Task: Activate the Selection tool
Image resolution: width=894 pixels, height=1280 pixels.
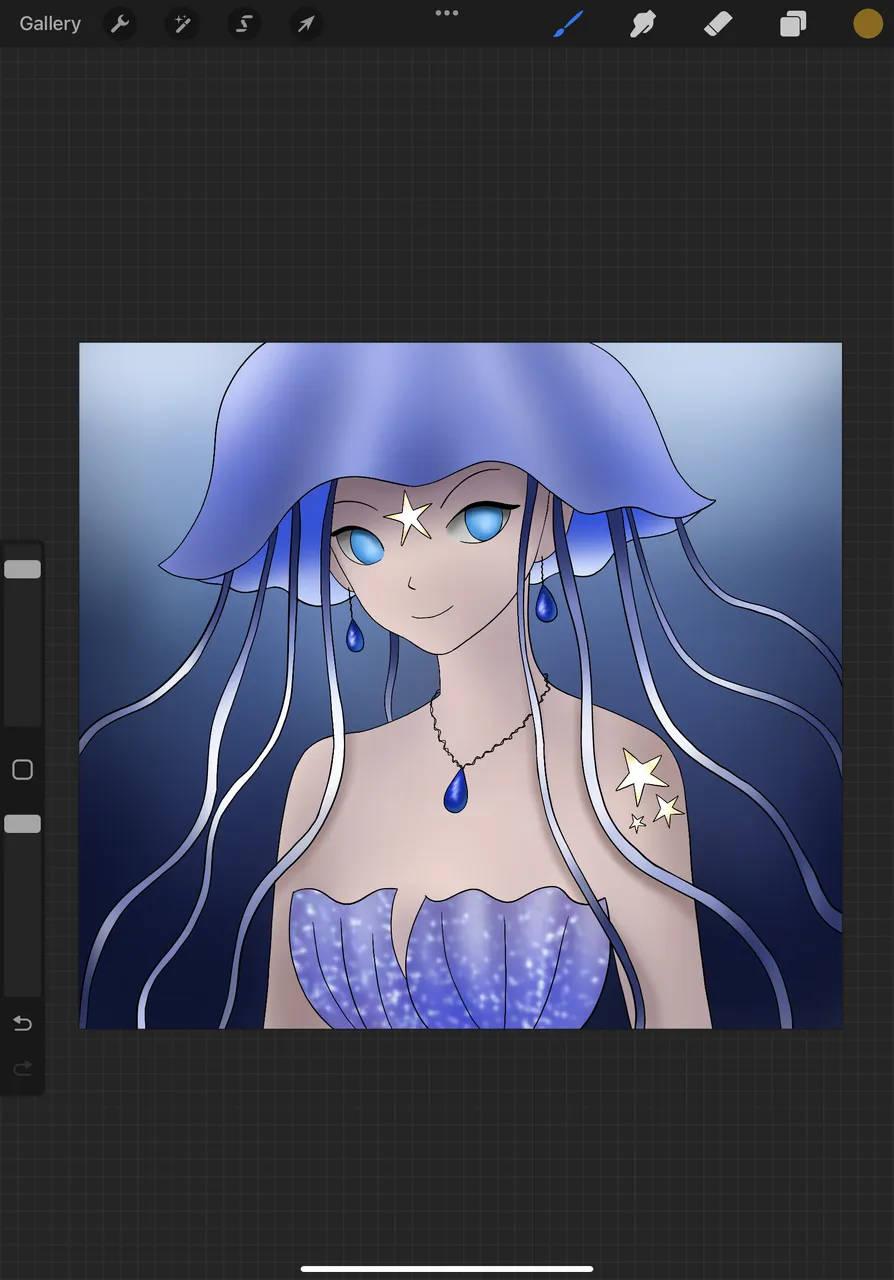Action: point(244,24)
